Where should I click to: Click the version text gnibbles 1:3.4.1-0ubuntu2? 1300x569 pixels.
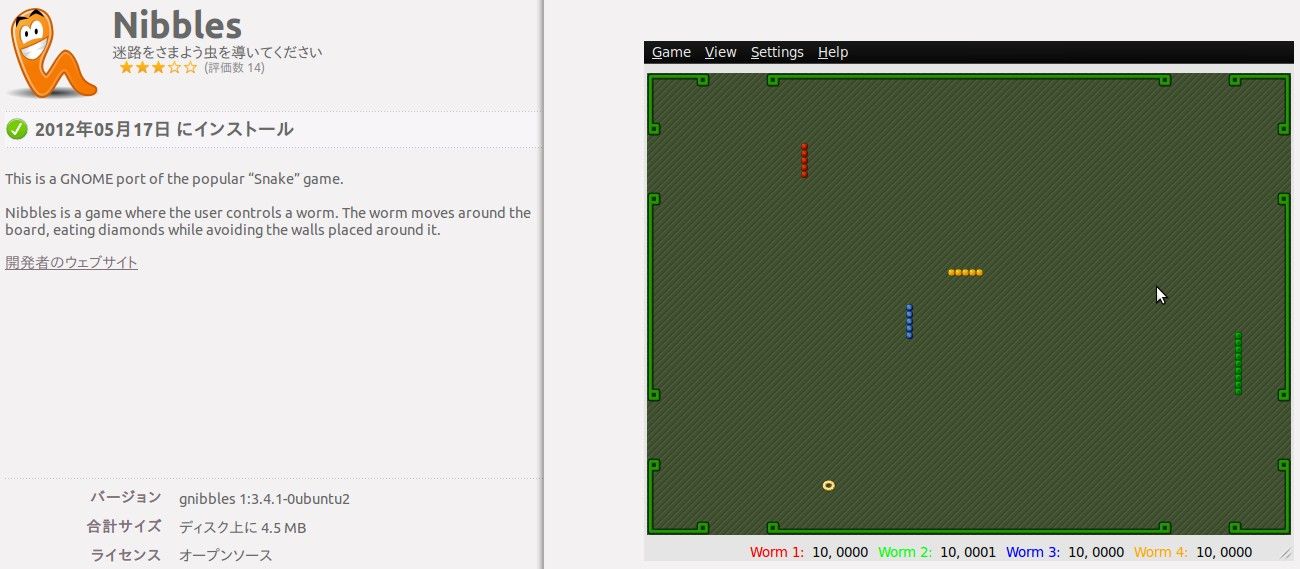pyautogui.click(x=264, y=498)
